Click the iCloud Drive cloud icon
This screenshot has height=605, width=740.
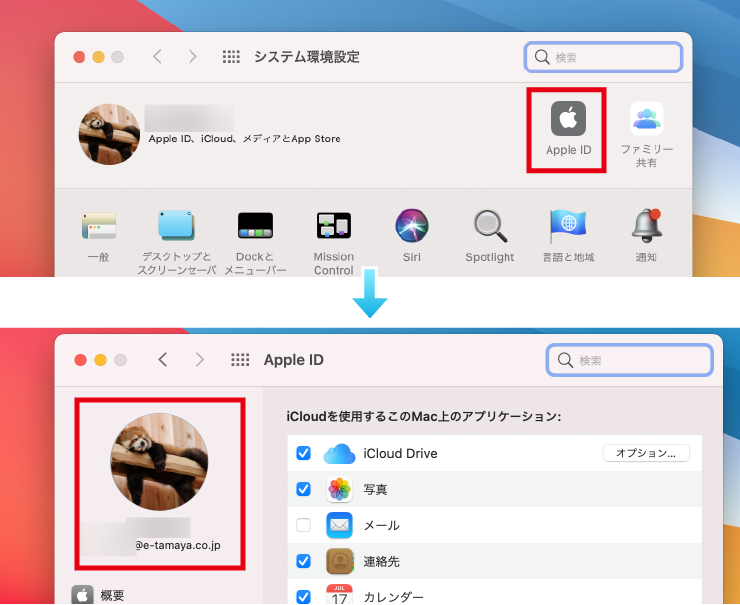point(339,454)
